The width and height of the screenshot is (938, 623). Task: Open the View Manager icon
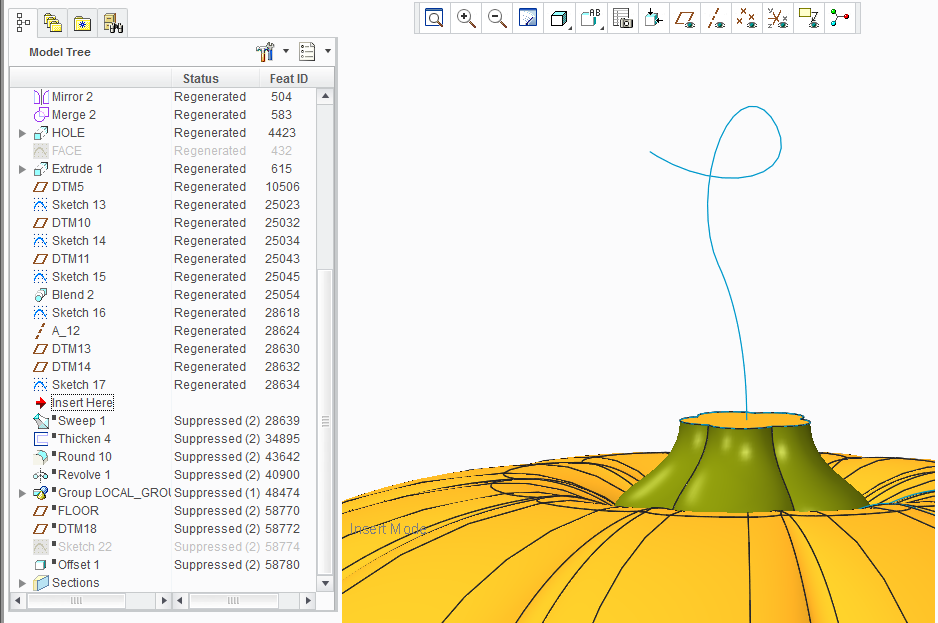point(623,18)
